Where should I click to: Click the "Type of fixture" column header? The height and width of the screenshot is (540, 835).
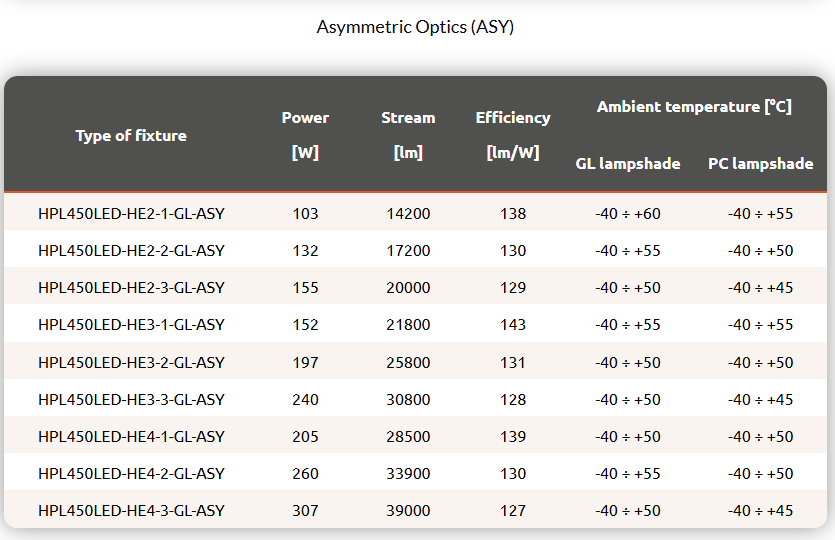click(131, 135)
